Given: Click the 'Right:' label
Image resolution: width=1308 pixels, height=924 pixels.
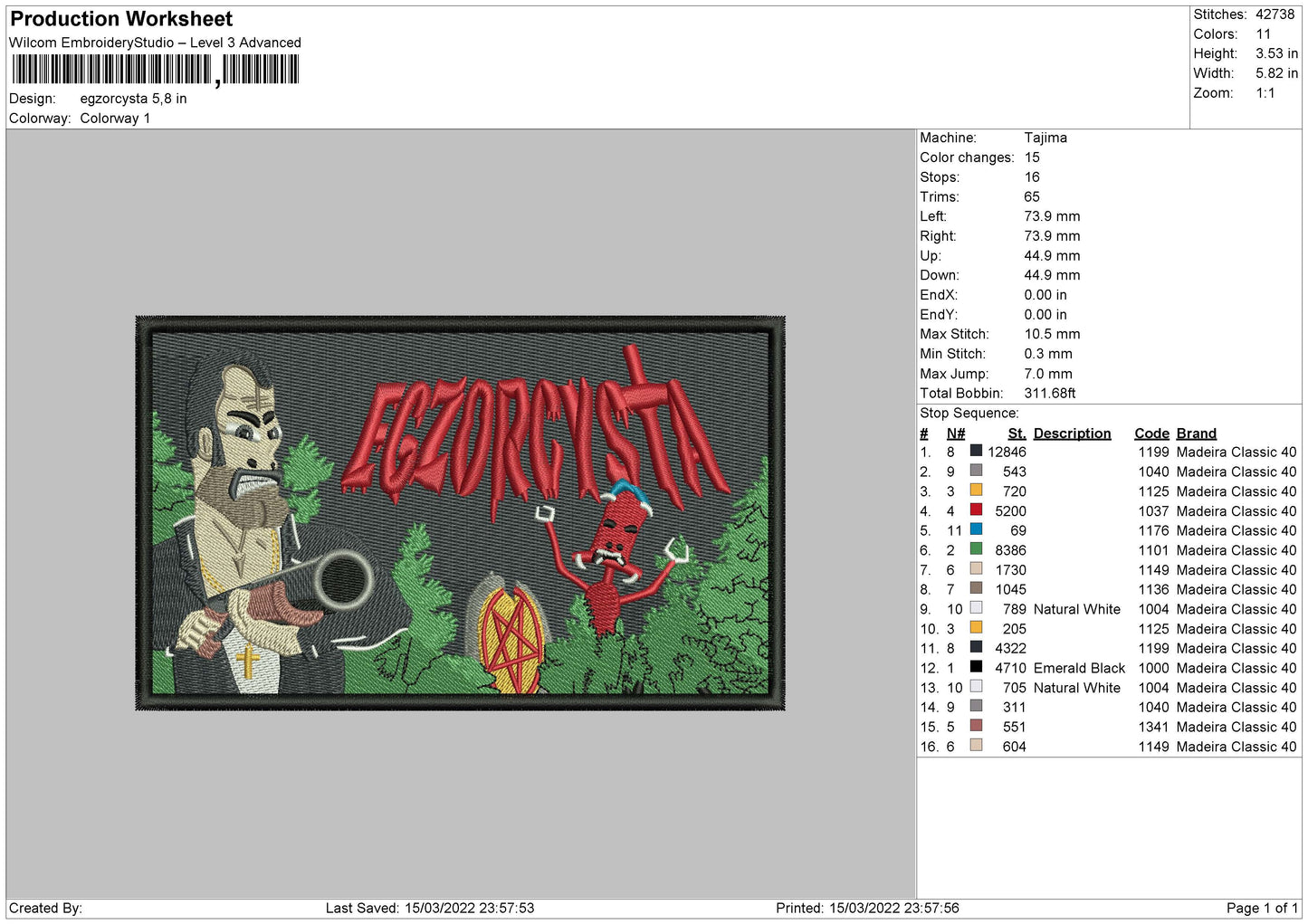Looking at the screenshot, I should pos(938,236).
